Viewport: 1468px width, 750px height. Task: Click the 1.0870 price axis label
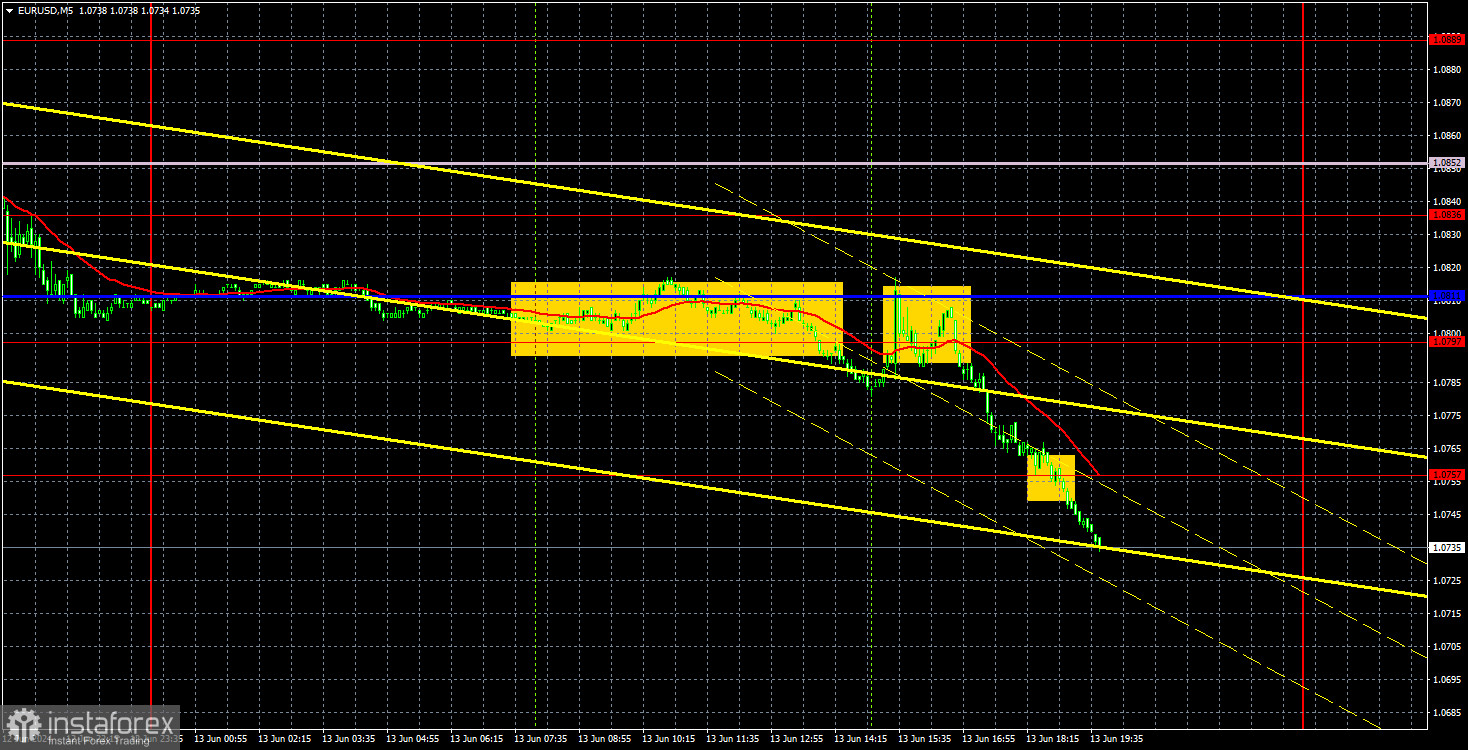(x=1447, y=103)
